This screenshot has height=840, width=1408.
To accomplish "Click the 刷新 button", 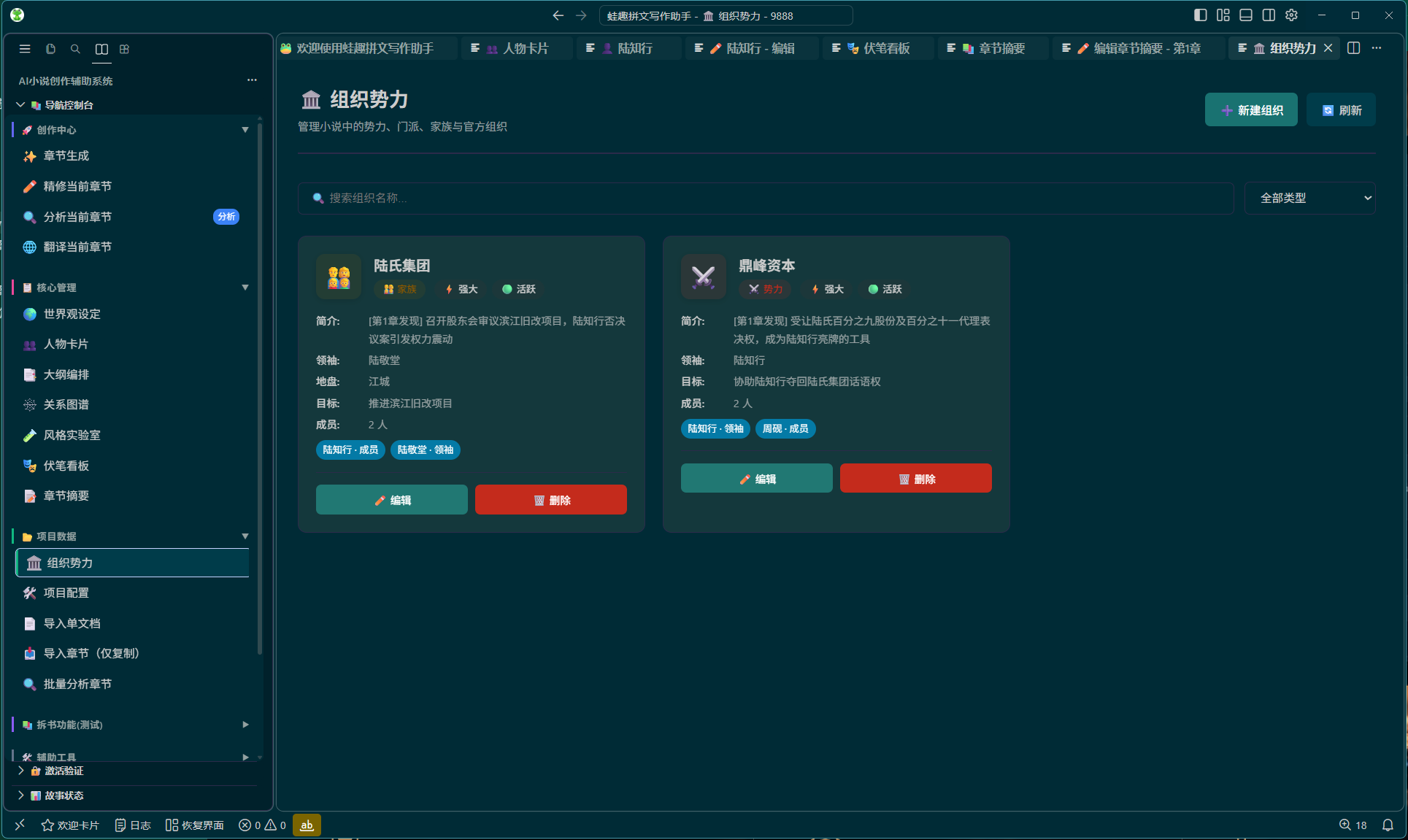I will [x=1342, y=110].
